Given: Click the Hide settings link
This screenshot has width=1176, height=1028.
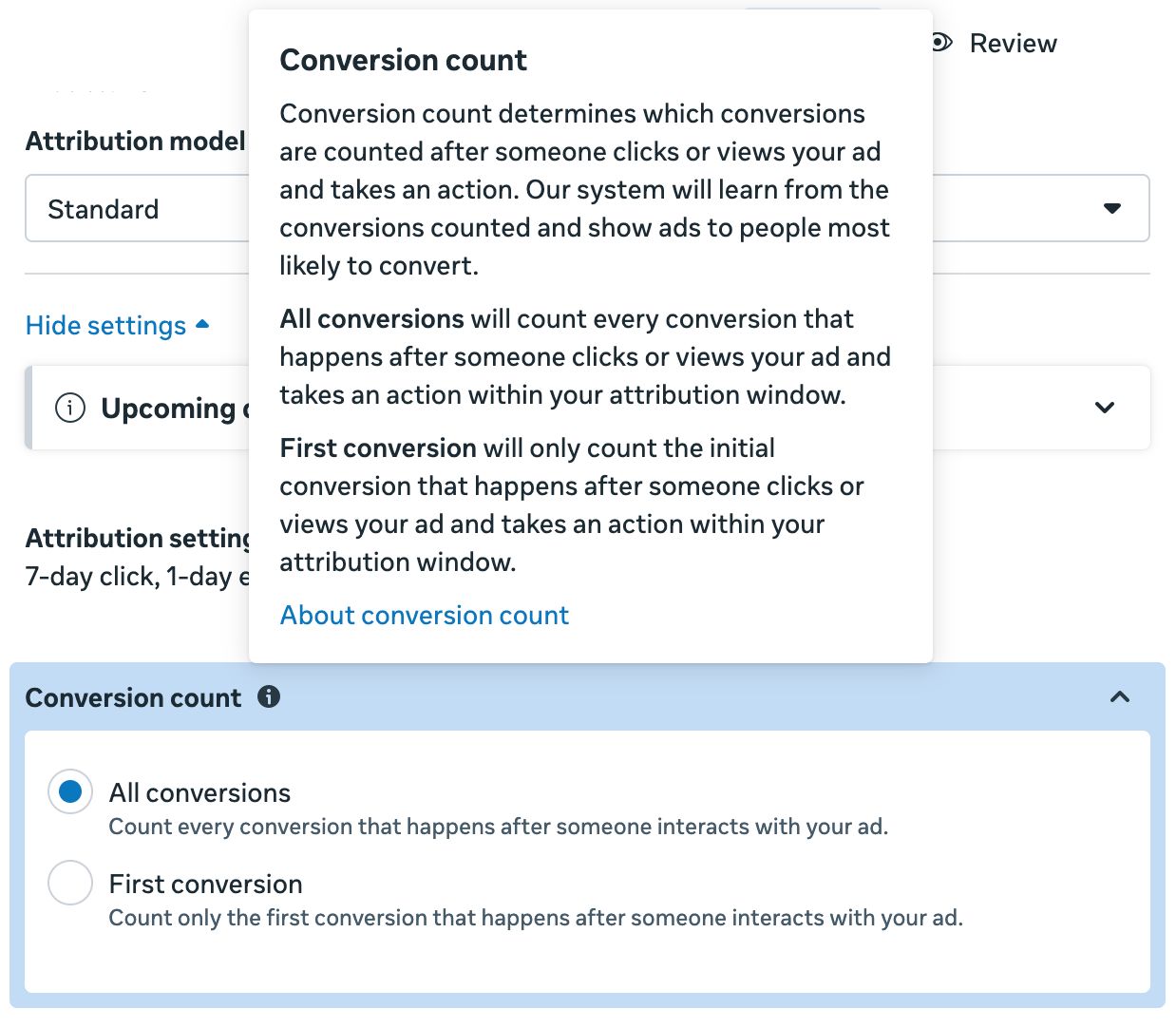Looking at the screenshot, I should click(105, 326).
